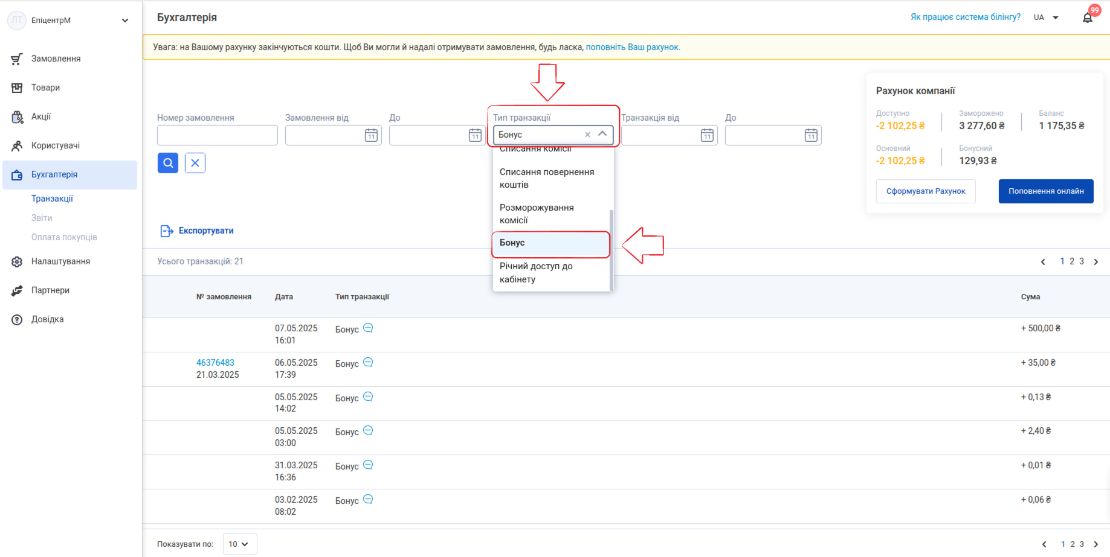Go to next page using top arrow

pos(1096,262)
